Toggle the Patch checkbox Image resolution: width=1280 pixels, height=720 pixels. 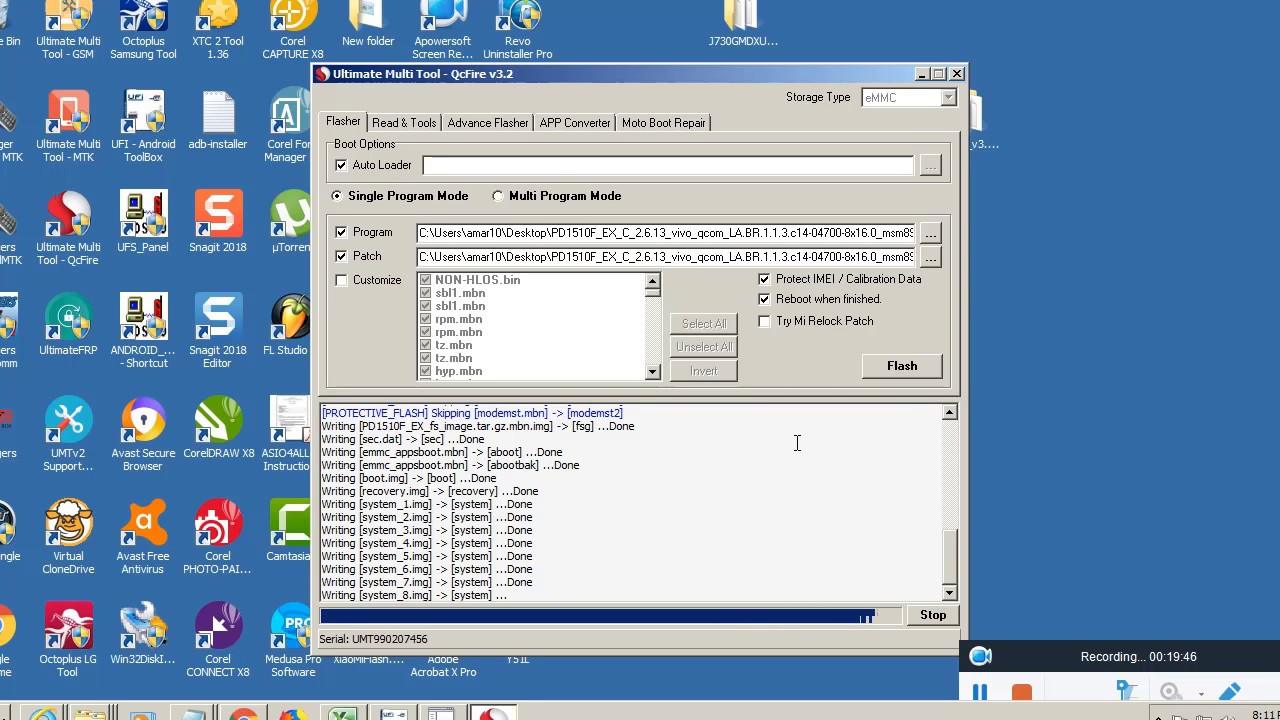coord(341,256)
